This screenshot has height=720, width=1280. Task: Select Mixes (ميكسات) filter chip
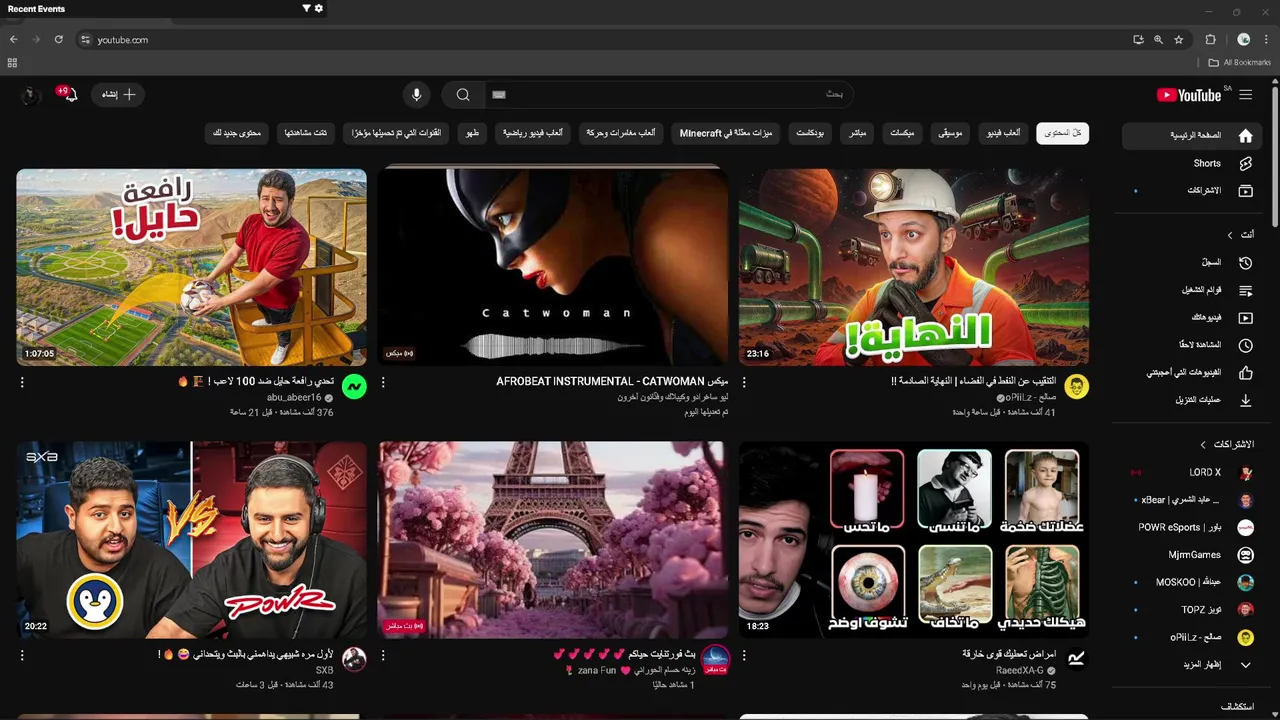point(902,133)
